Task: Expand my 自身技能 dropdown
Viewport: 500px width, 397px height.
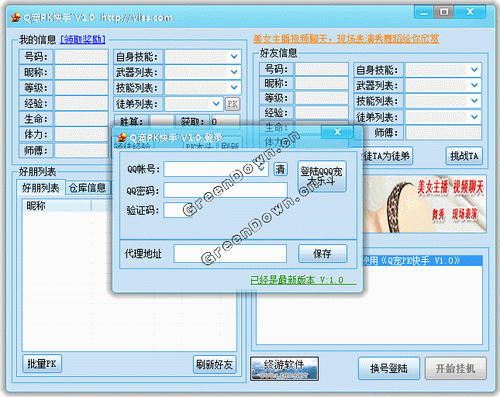Action: click(234, 57)
